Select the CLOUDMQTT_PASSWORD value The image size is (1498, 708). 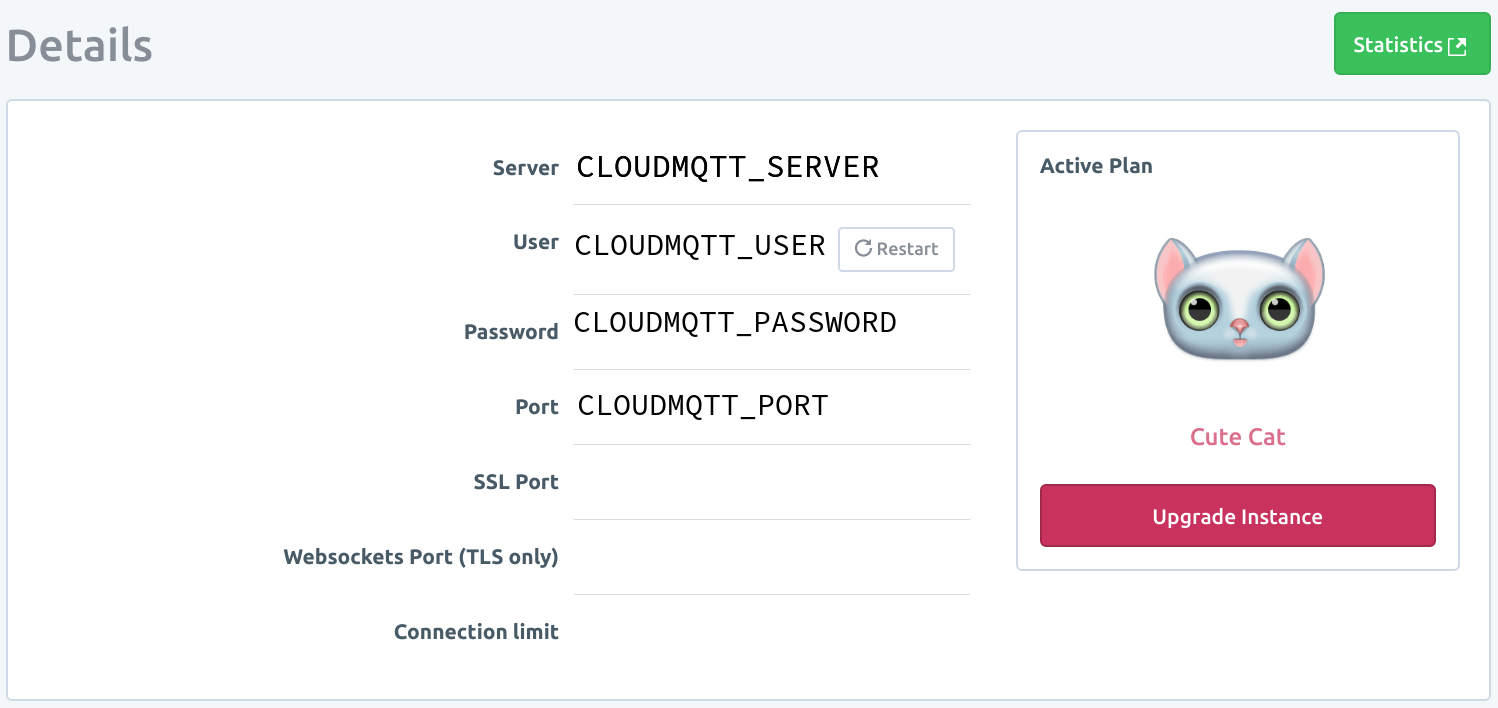(x=735, y=322)
